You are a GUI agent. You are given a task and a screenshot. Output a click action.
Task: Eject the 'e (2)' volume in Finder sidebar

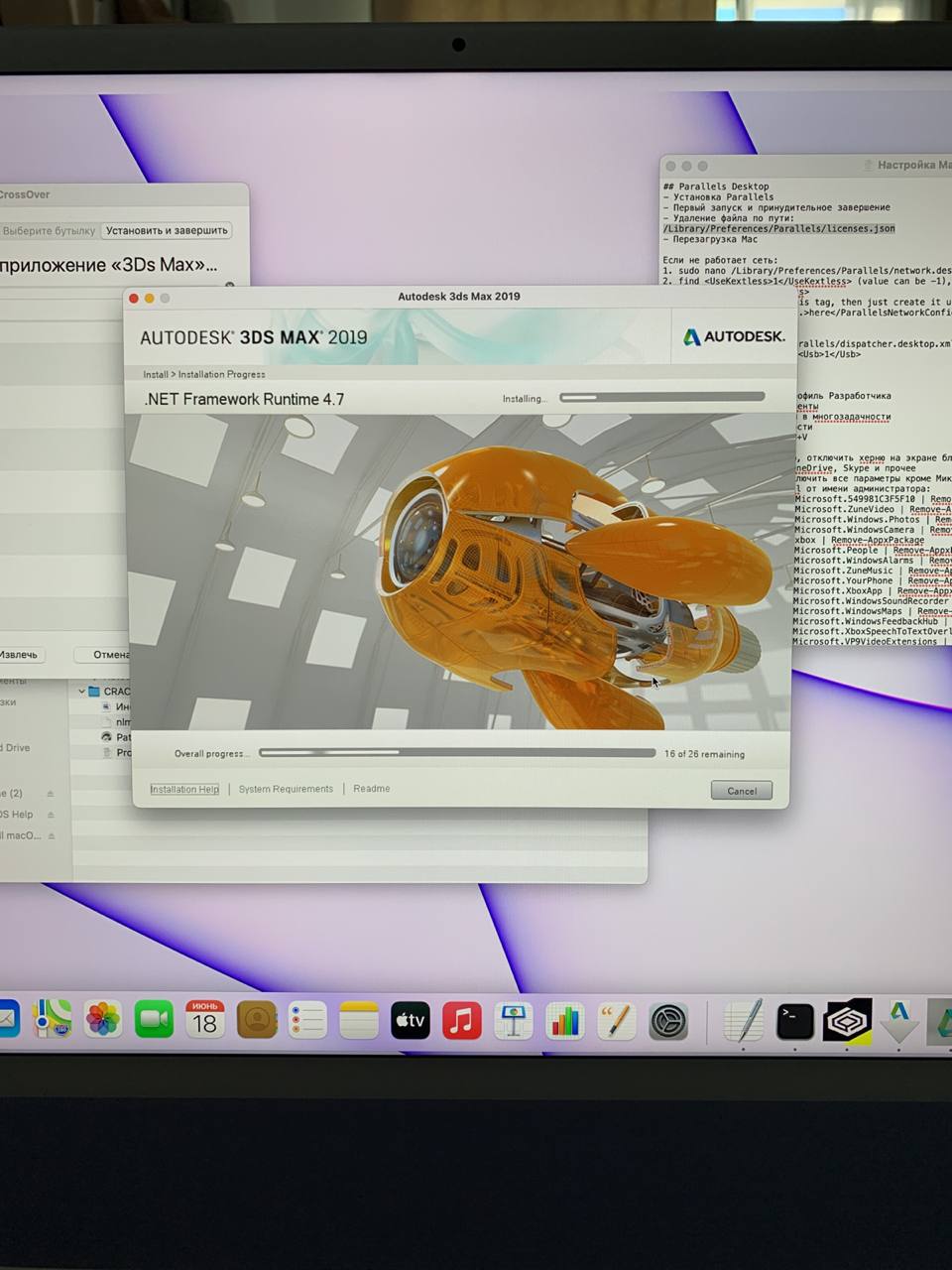tap(51, 794)
